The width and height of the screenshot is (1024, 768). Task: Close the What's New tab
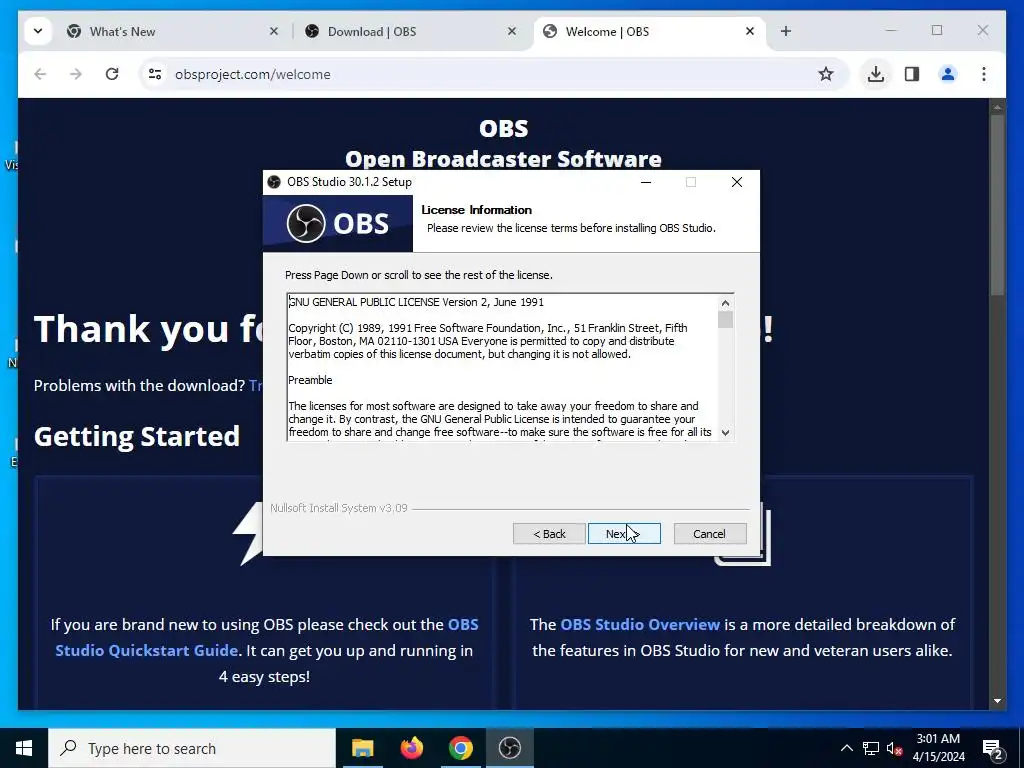(274, 31)
